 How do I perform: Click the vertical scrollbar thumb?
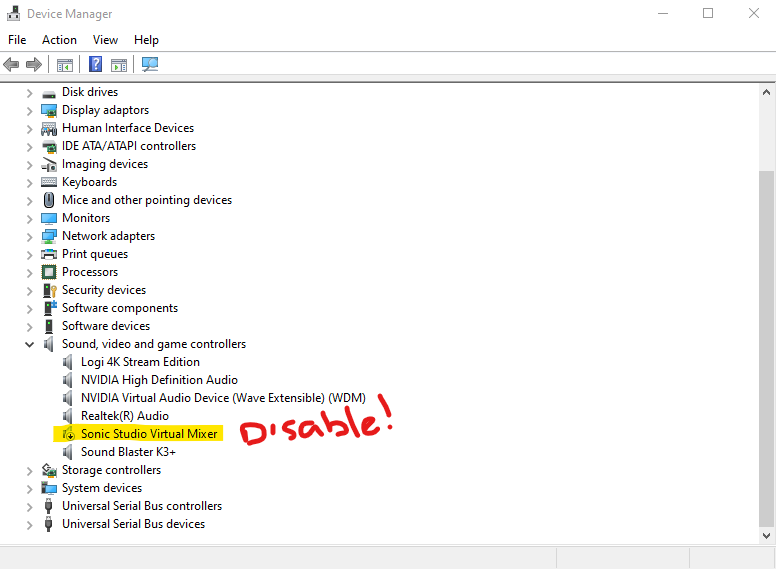(766, 349)
